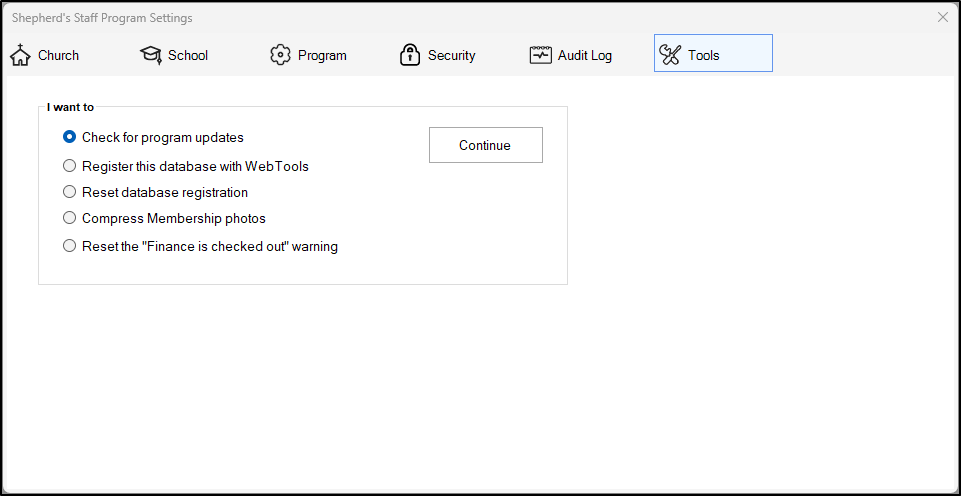Click the Audit Log pulse icon
961x496 pixels.
click(x=540, y=55)
